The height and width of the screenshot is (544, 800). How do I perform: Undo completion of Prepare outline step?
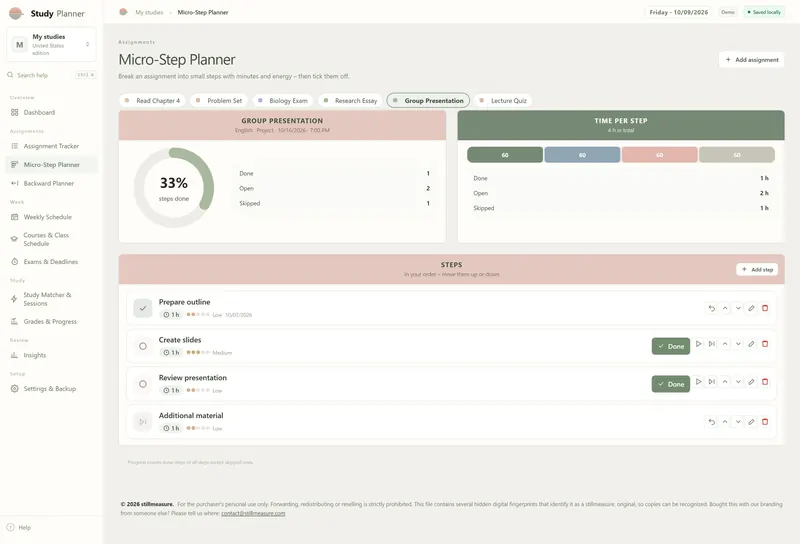click(712, 308)
